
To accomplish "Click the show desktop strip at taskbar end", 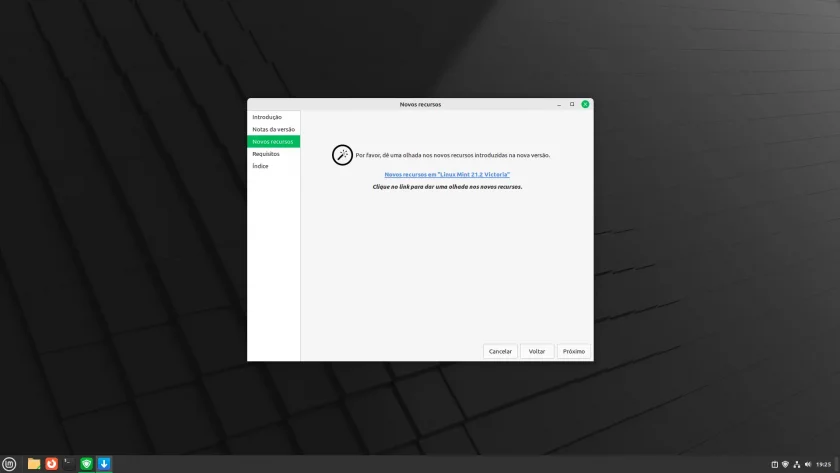I will point(837,464).
